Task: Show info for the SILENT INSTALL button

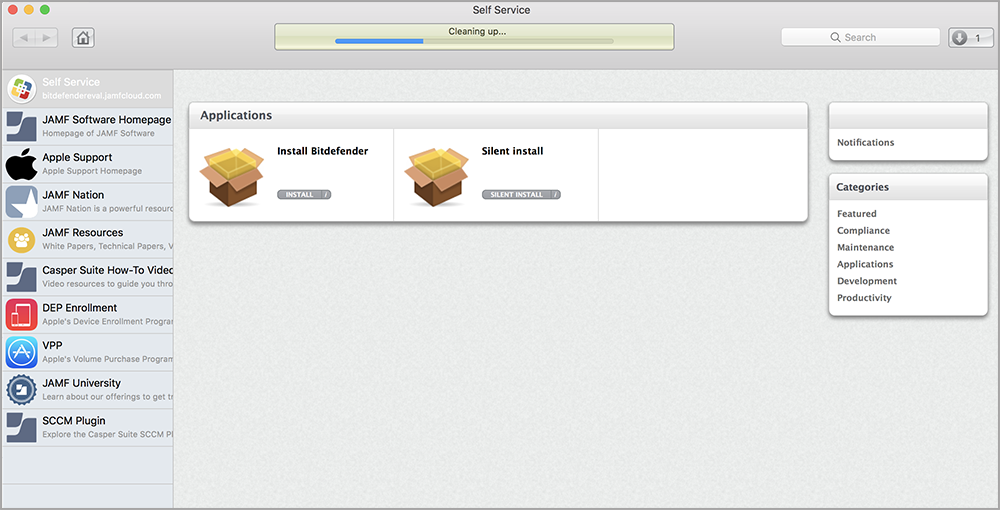Action: pos(555,194)
